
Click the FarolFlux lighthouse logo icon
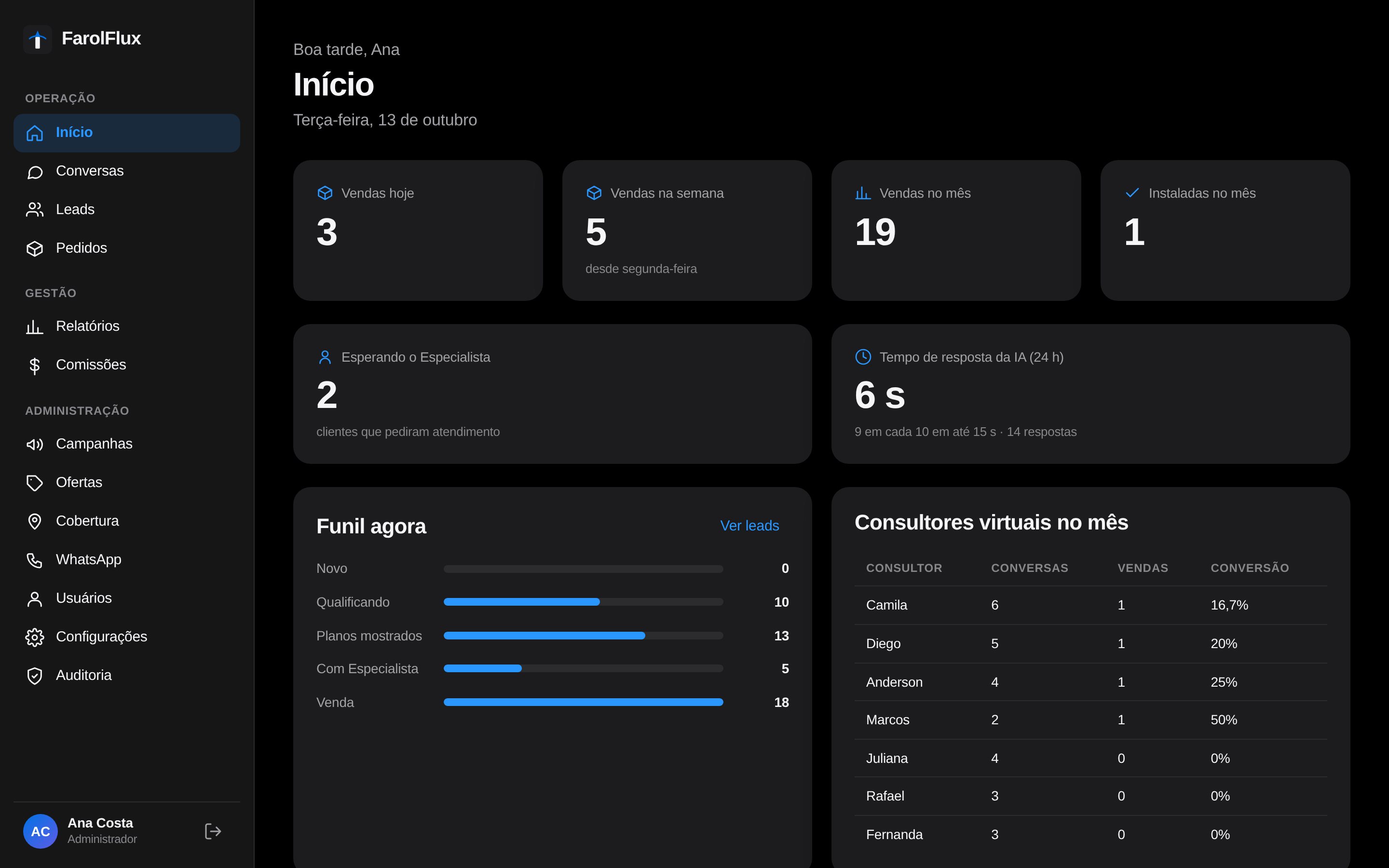coord(37,39)
